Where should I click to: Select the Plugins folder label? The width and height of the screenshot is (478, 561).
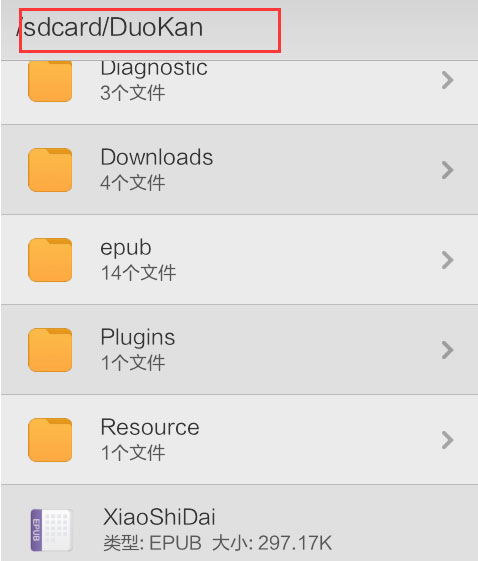(138, 338)
